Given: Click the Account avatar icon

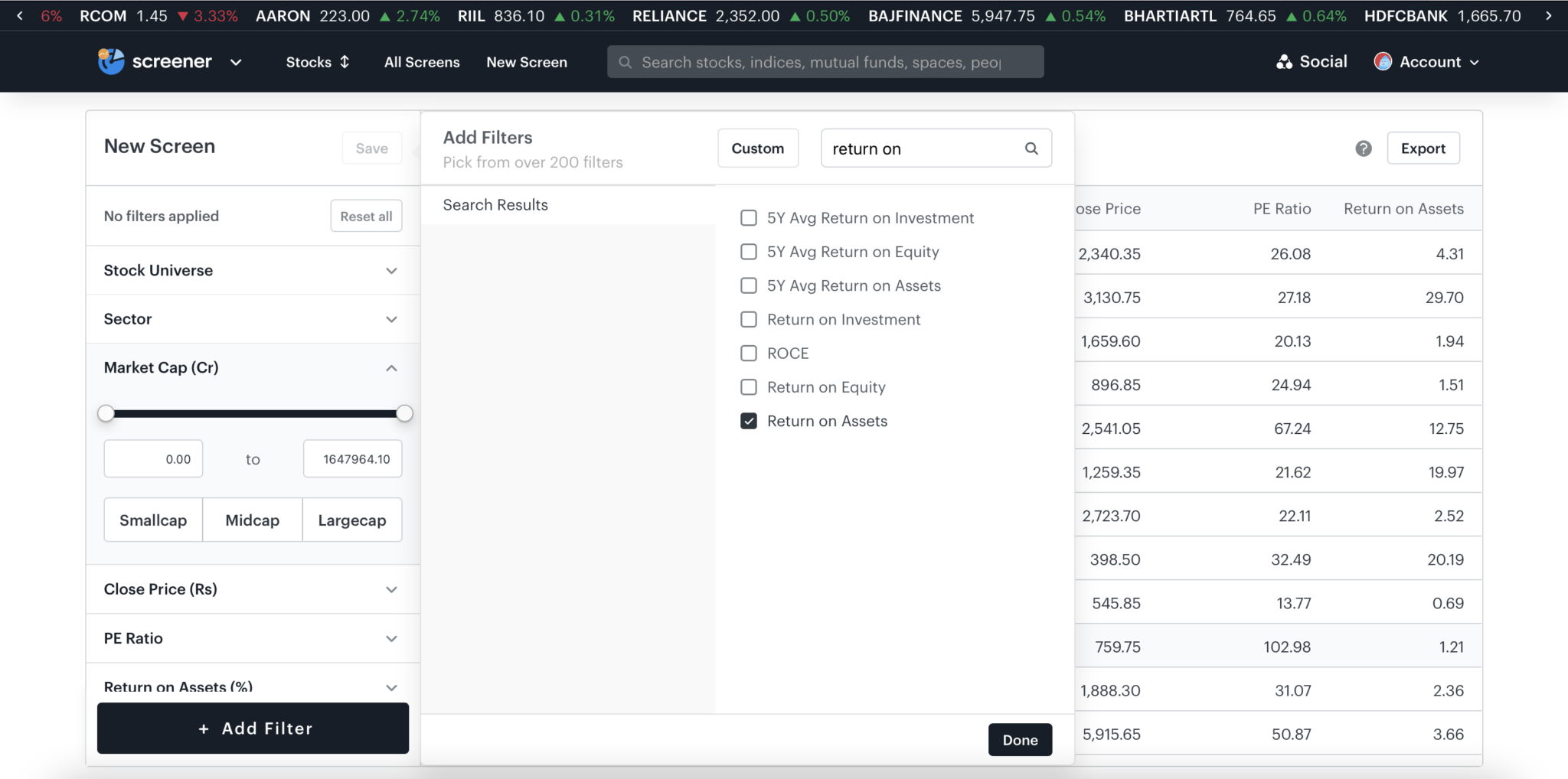Looking at the screenshot, I should 1383,61.
